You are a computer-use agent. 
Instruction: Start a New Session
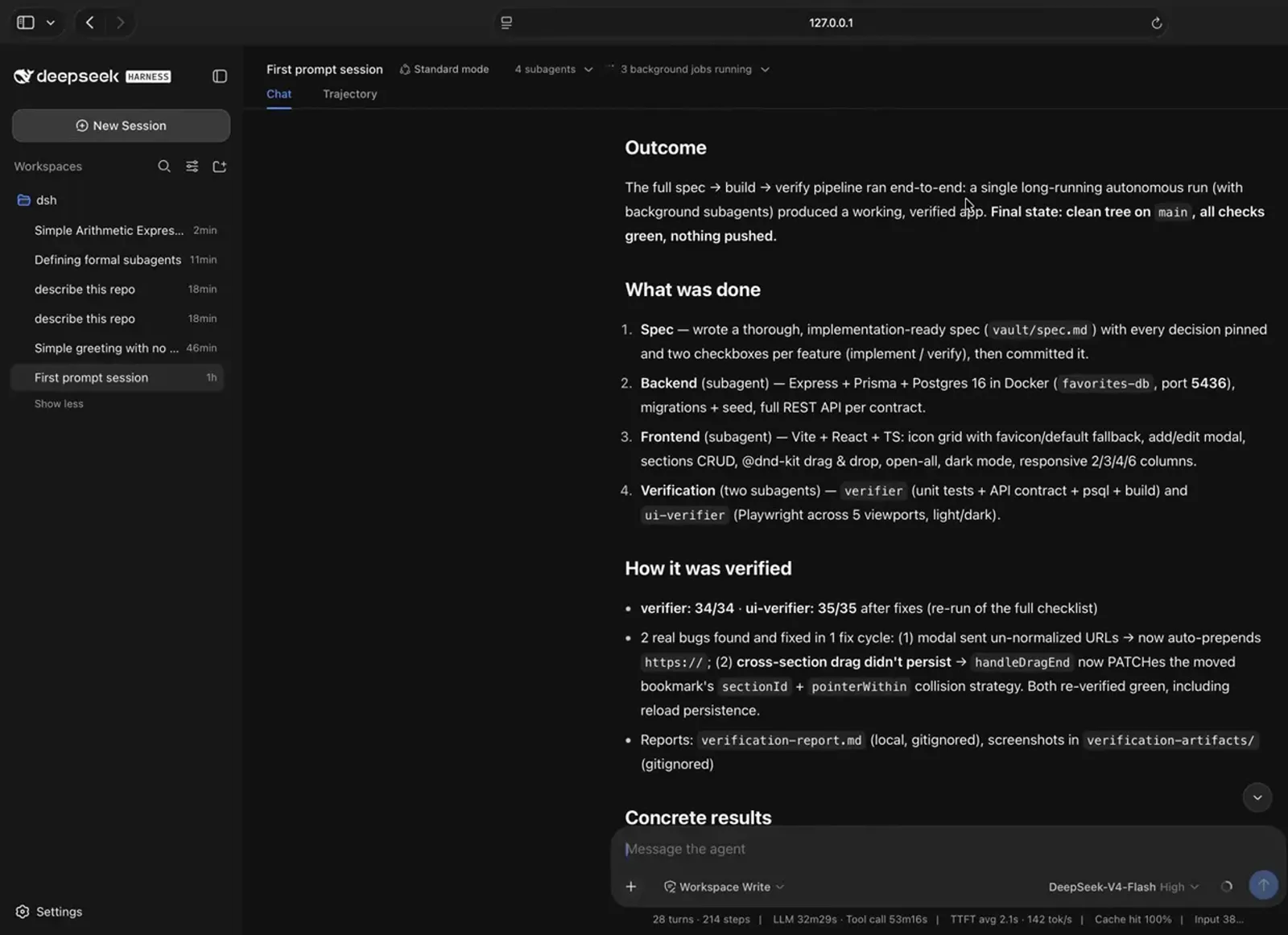point(121,126)
